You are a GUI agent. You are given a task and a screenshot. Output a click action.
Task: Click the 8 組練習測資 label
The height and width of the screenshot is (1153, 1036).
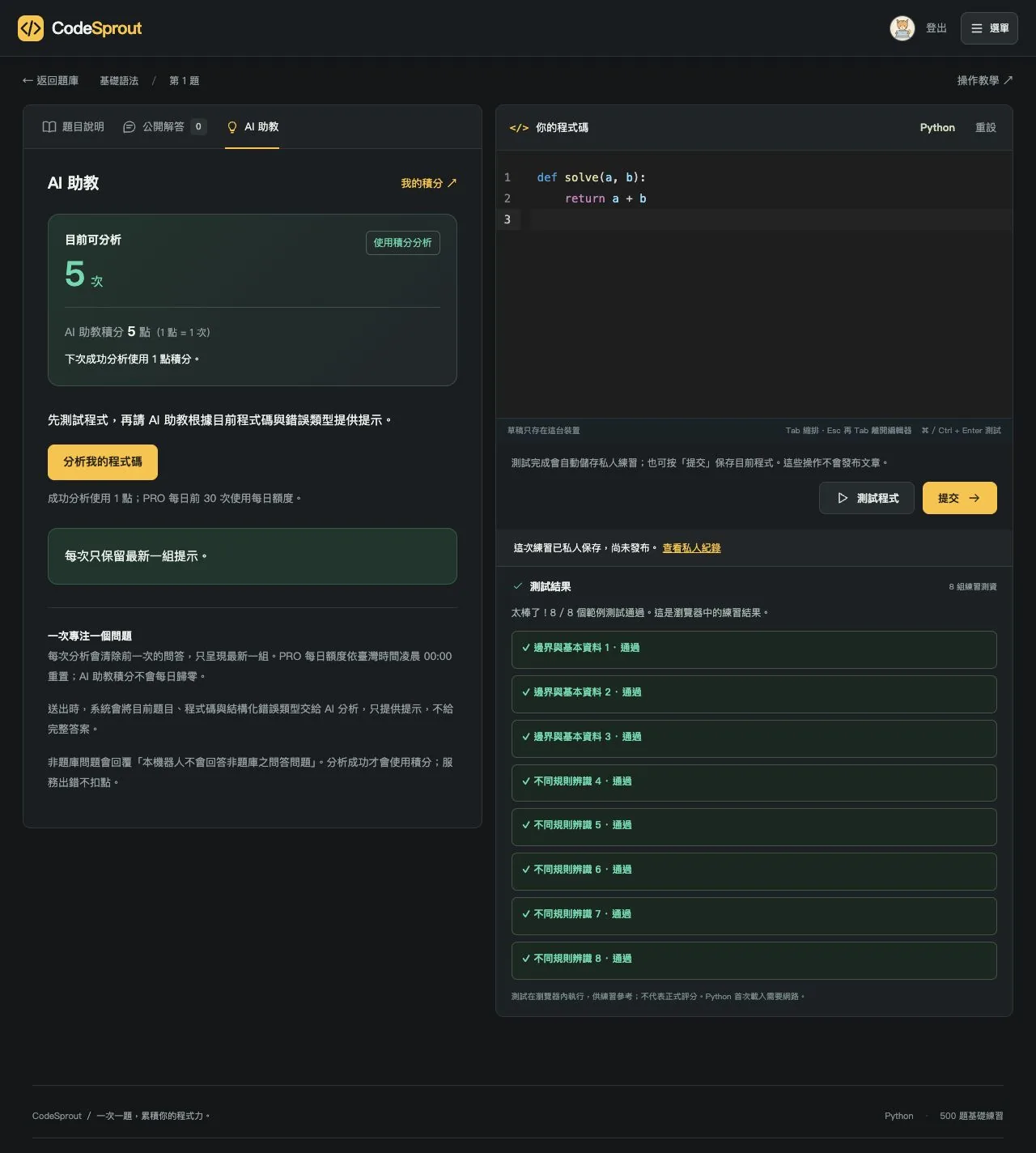pyautogui.click(x=973, y=587)
